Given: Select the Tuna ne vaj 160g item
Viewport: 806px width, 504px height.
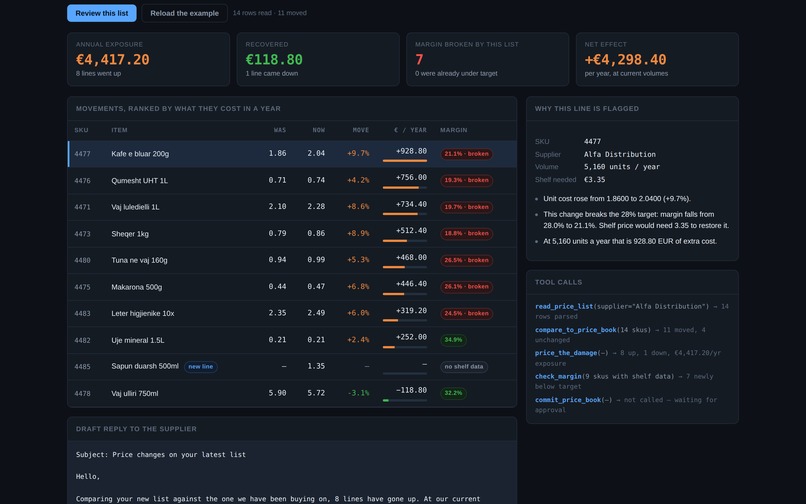Looking at the screenshot, I should (x=139, y=260).
